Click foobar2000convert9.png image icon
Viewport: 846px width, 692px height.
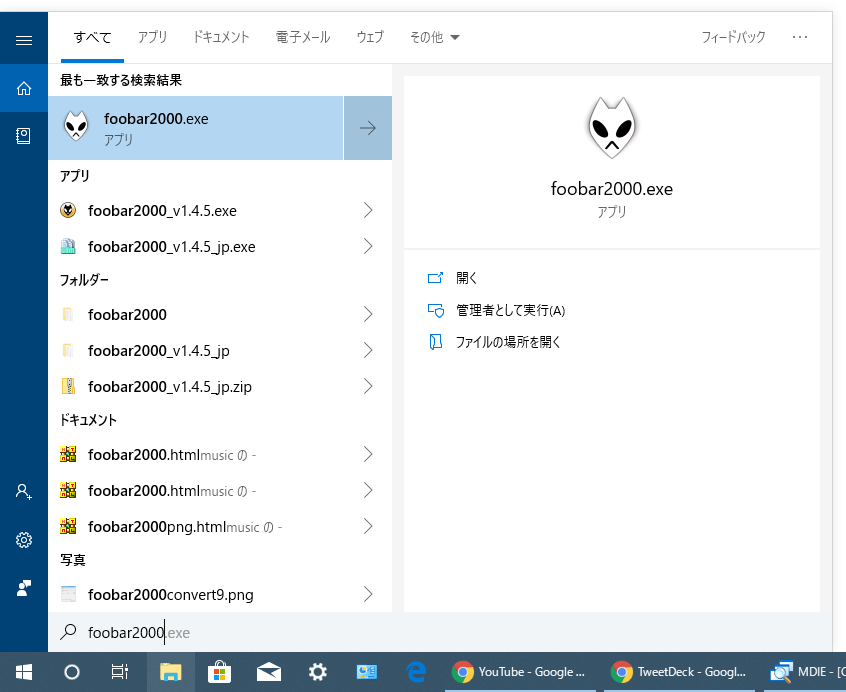point(69,594)
